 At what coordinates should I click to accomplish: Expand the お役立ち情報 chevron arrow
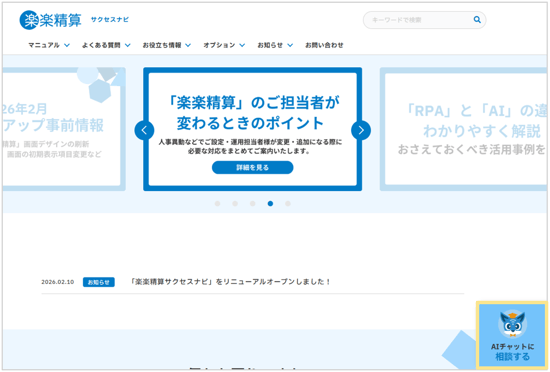(188, 45)
